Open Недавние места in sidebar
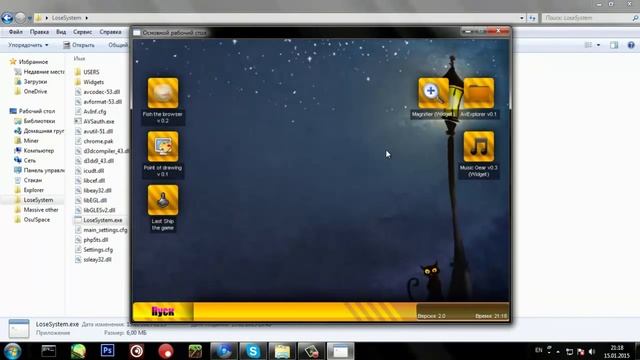The height and width of the screenshot is (360, 640). [39, 72]
